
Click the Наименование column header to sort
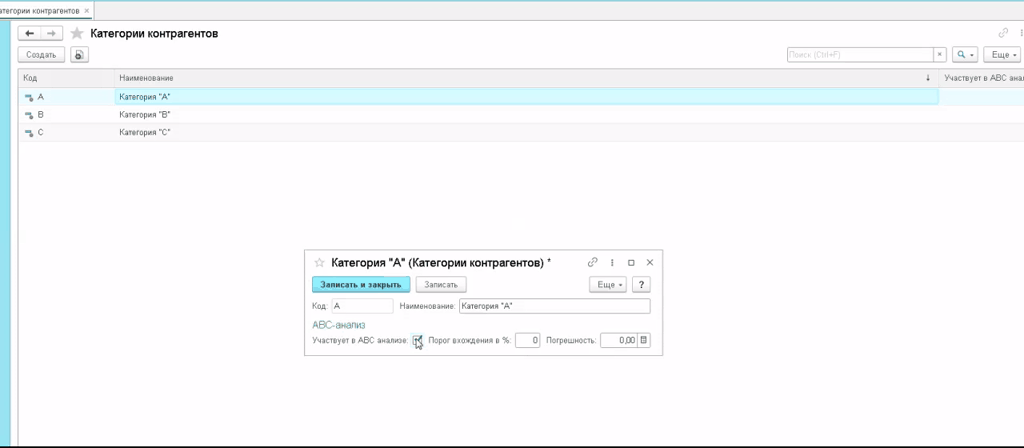click(x=146, y=78)
